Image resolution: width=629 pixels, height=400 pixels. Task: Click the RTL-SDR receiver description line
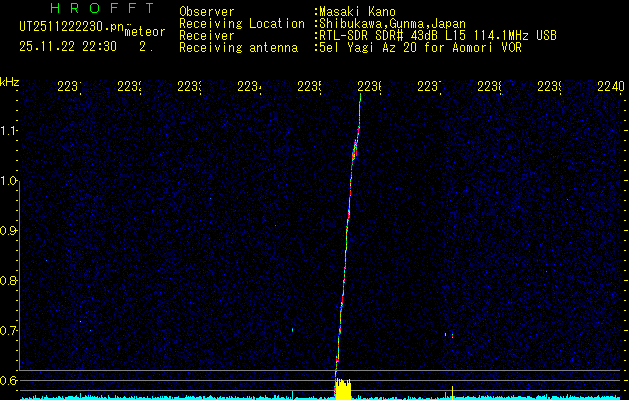coord(437,36)
